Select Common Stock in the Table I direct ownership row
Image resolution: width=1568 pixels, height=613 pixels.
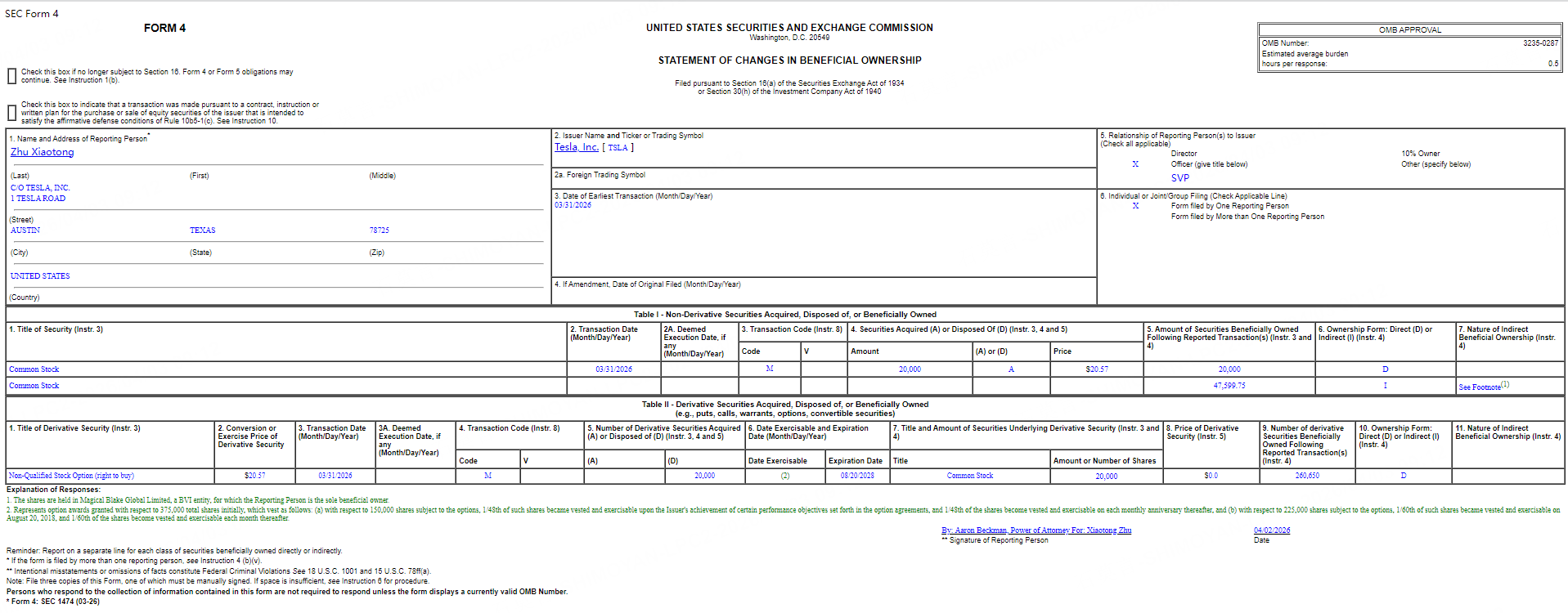(34, 369)
